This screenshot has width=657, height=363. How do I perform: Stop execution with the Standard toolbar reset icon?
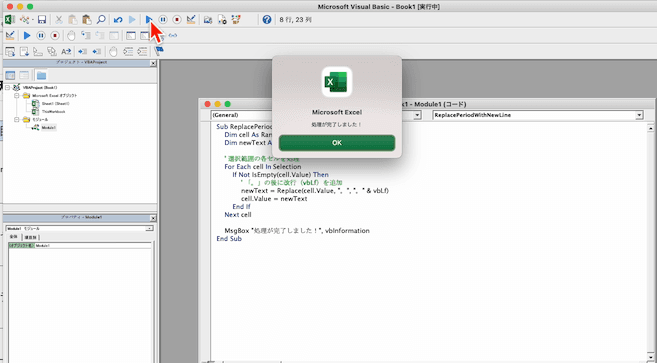click(x=177, y=19)
